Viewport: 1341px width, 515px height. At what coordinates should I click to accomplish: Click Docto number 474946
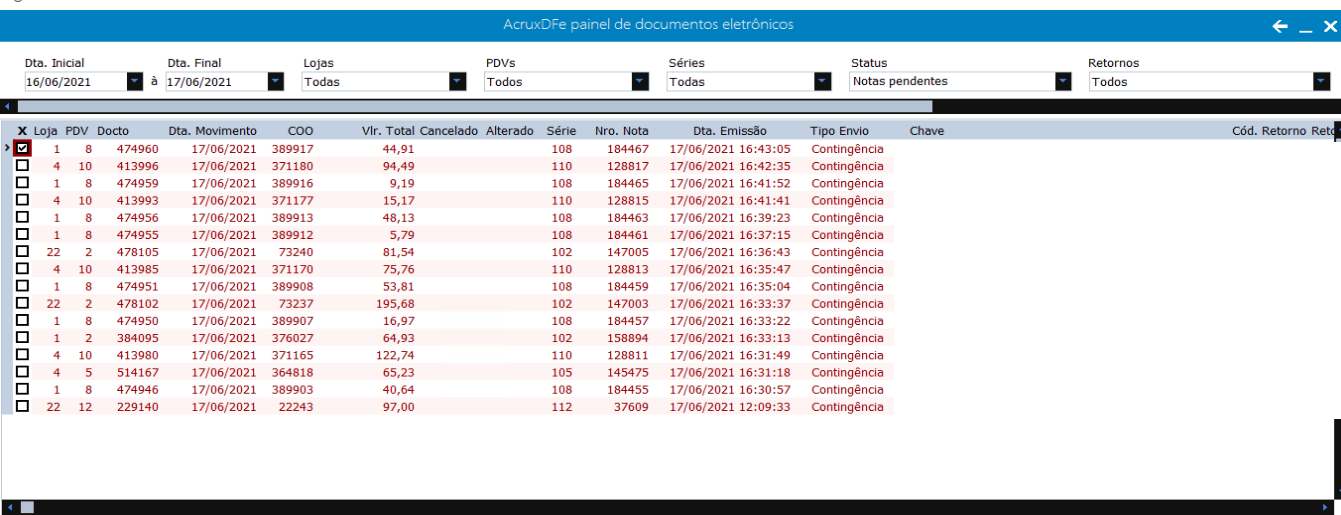137,390
